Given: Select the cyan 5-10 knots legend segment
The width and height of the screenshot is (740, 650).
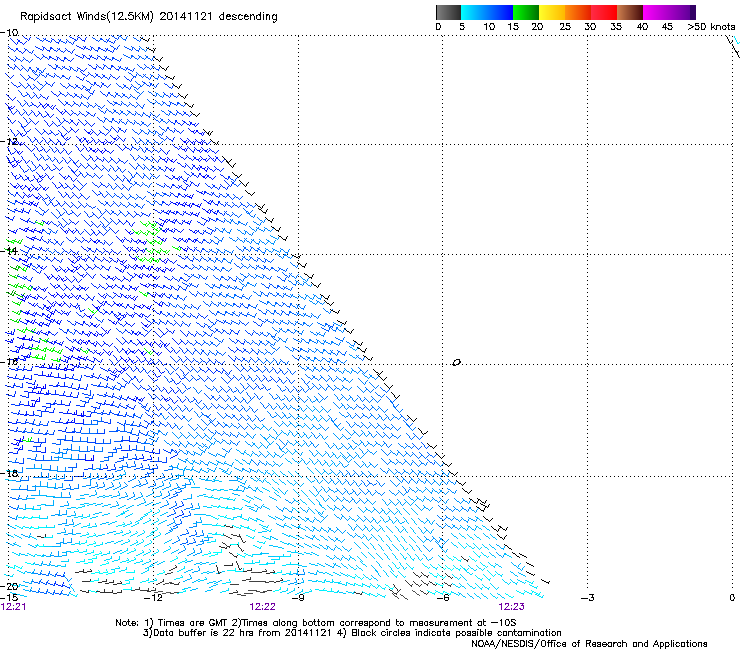Looking at the screenshot, I should point(474,12).
